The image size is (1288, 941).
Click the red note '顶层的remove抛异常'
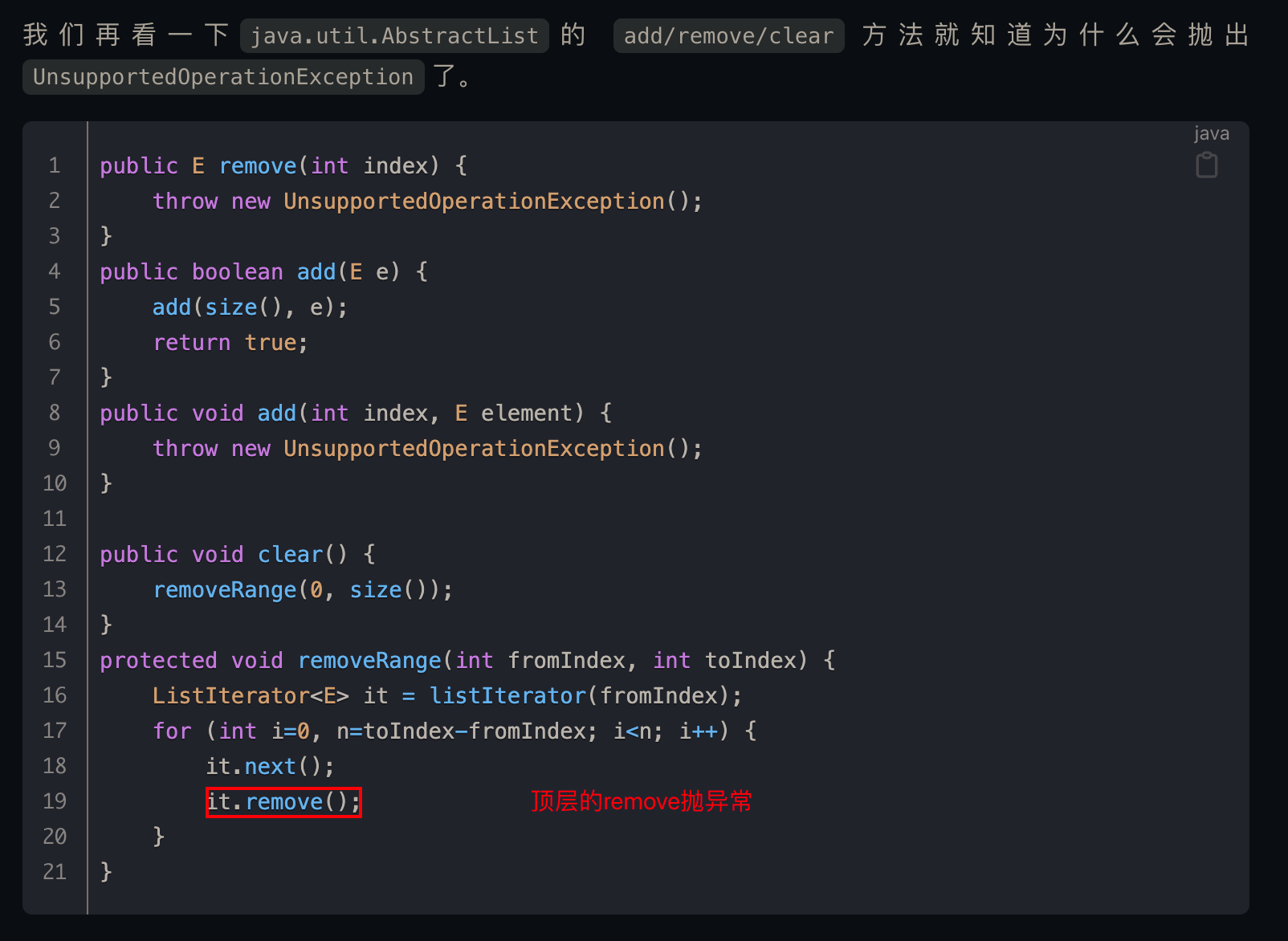click(x=642, y=801)
